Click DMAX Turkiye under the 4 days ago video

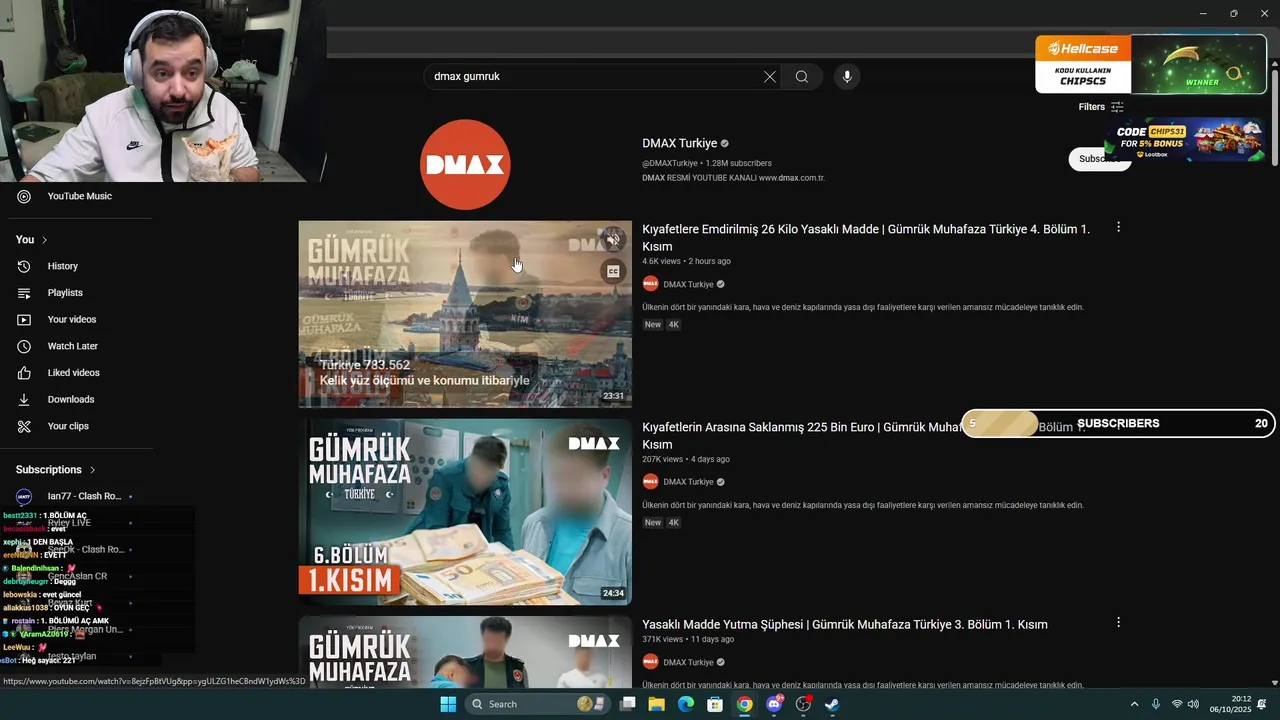click(688, 482)
